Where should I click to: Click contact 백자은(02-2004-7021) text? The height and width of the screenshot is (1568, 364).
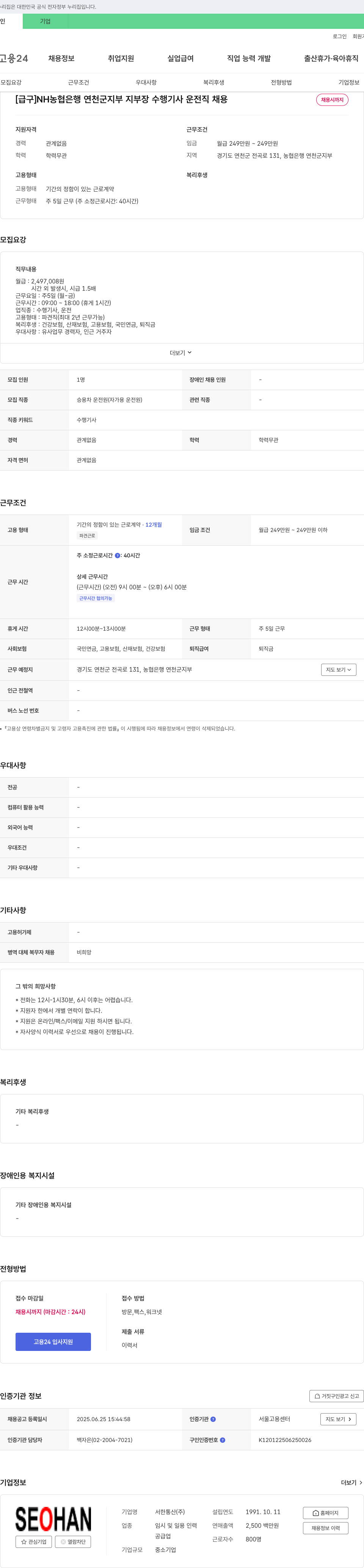point(105,1440)
